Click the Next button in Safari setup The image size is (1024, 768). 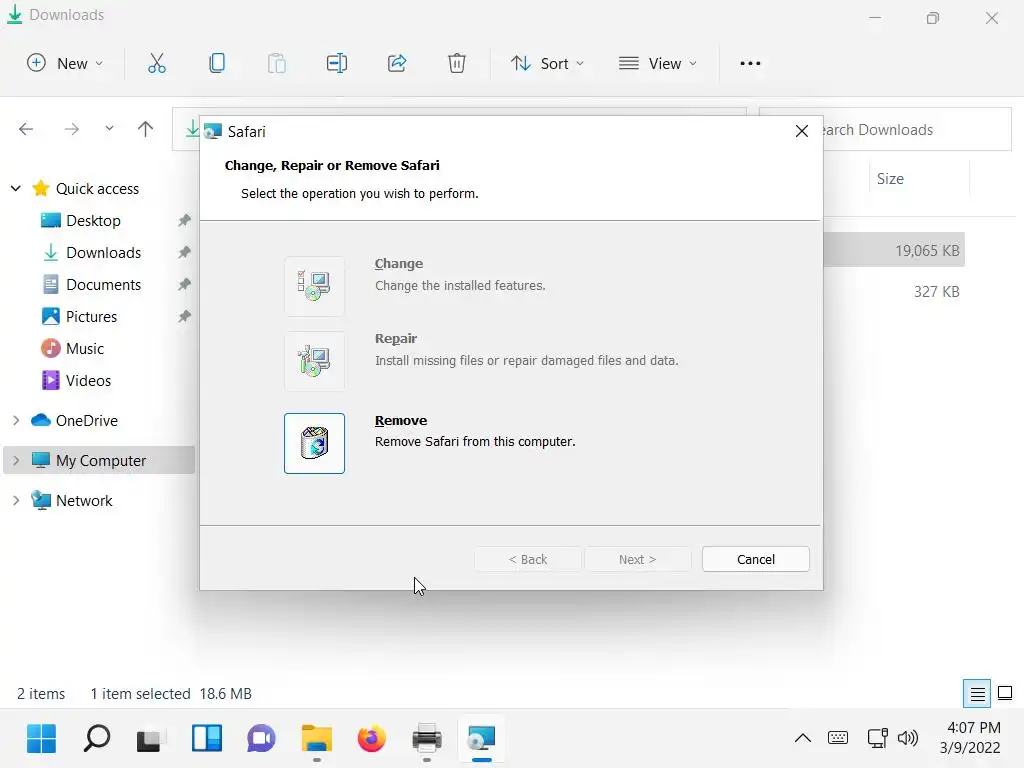pos(637,559)
